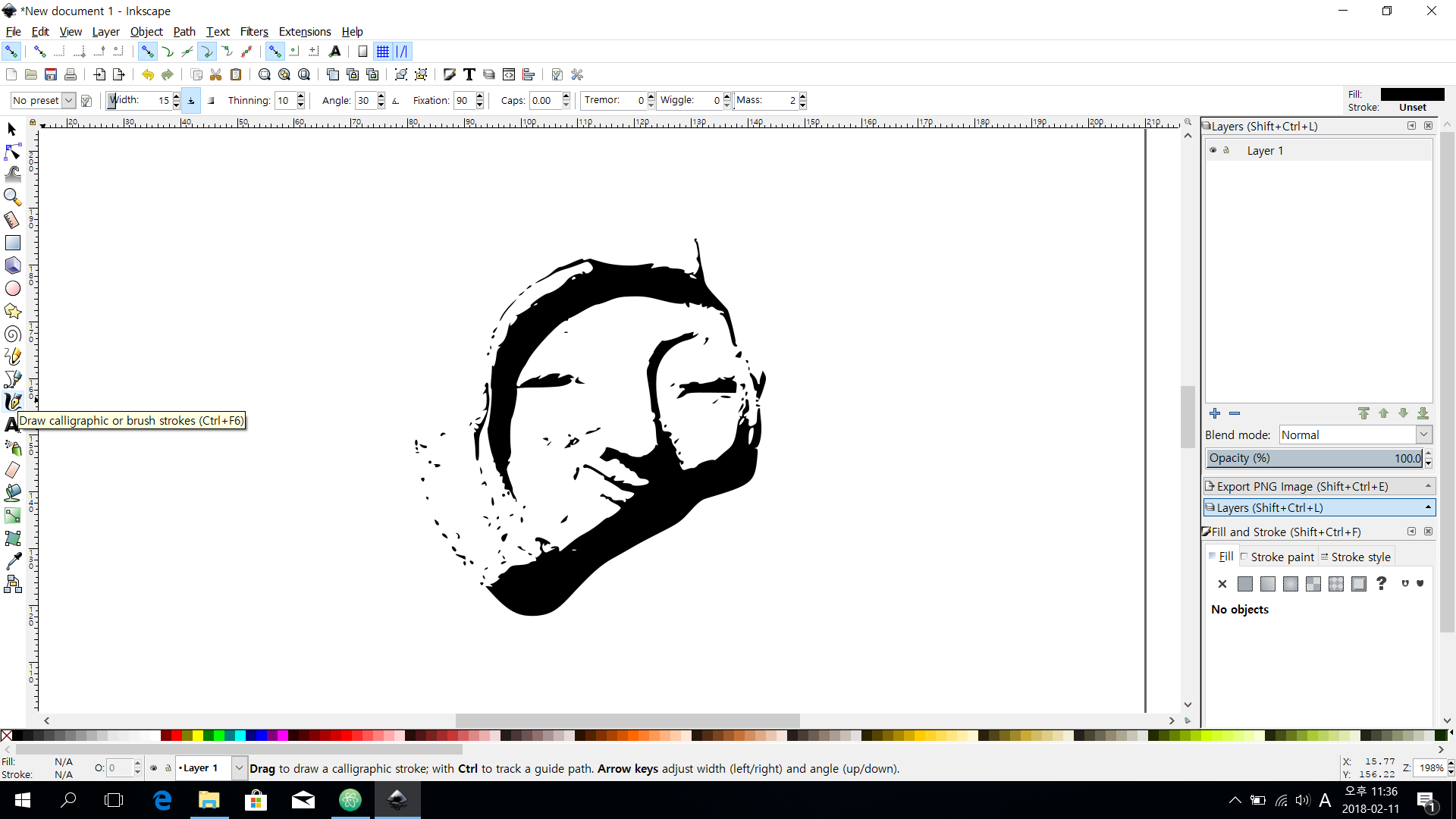Toggle pressure sensitivity for width
The height and width of the screenshot is (819, 1456).
(191, 100)
